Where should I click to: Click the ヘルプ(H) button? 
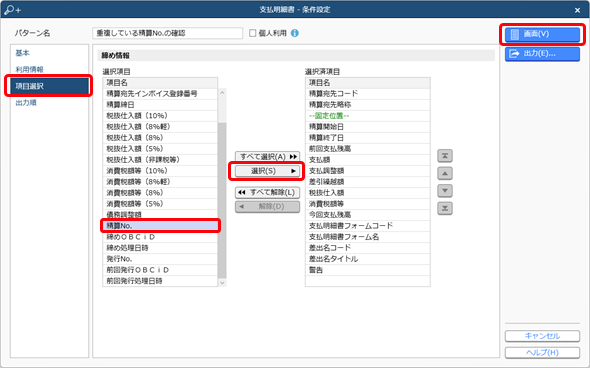click(x=542, y=352)
